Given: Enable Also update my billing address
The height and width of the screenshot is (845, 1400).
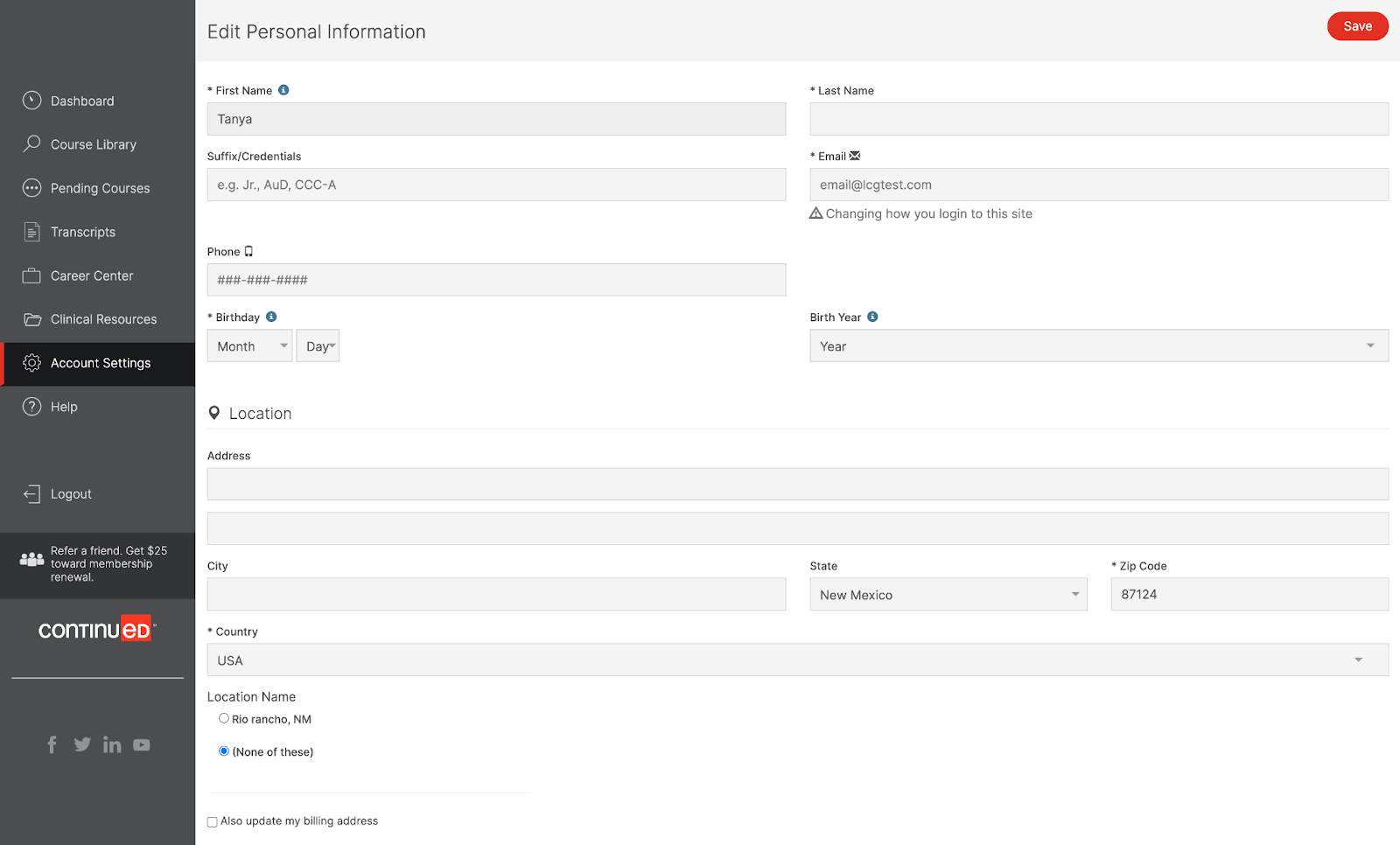Looking at the screenshot, I should (x=212, y=821).
